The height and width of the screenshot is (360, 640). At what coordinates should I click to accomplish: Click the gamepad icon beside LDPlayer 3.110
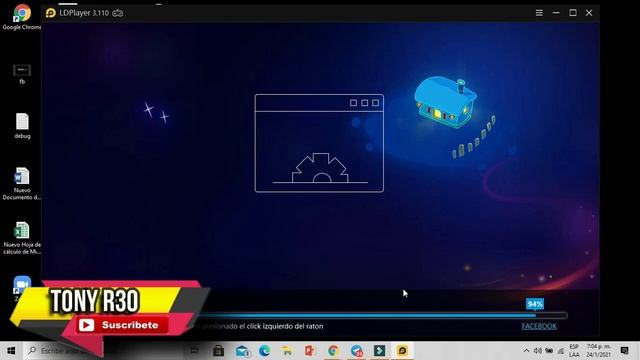pos(118,13)
